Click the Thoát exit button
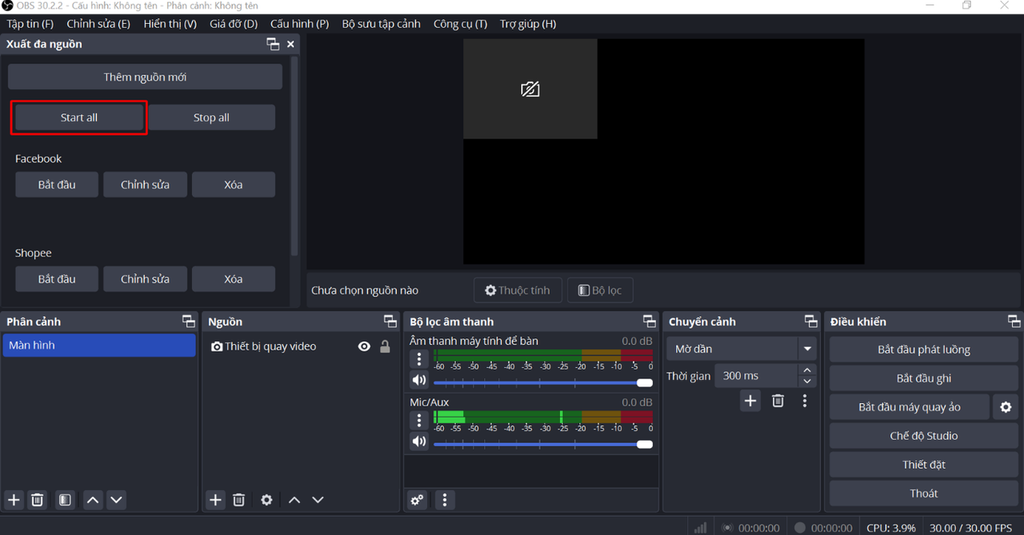Viewport: 1024px width, 535px height. (923, 493)
